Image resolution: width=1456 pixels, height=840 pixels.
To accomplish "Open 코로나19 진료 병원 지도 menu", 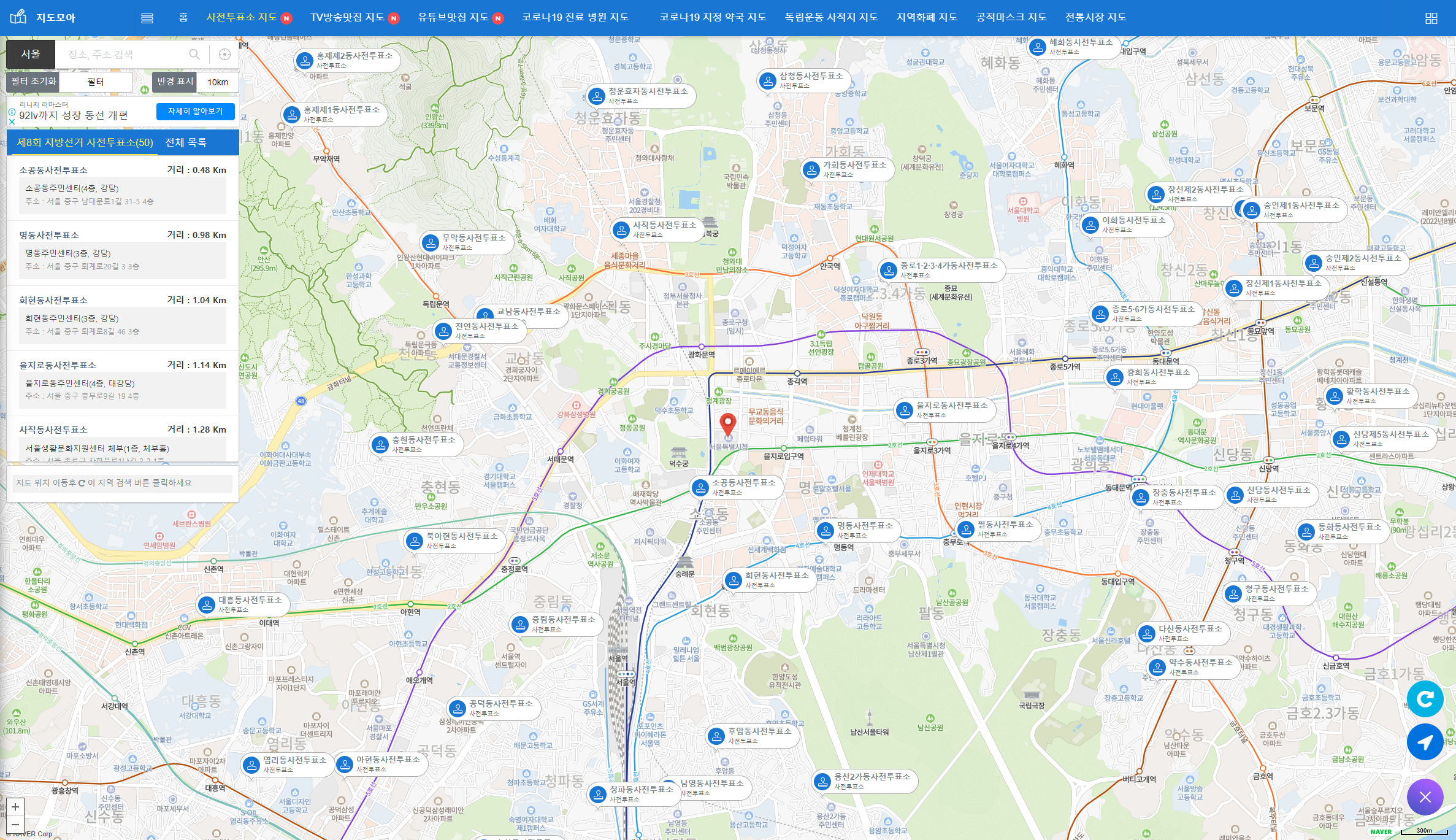I will (x=575, y=17).
